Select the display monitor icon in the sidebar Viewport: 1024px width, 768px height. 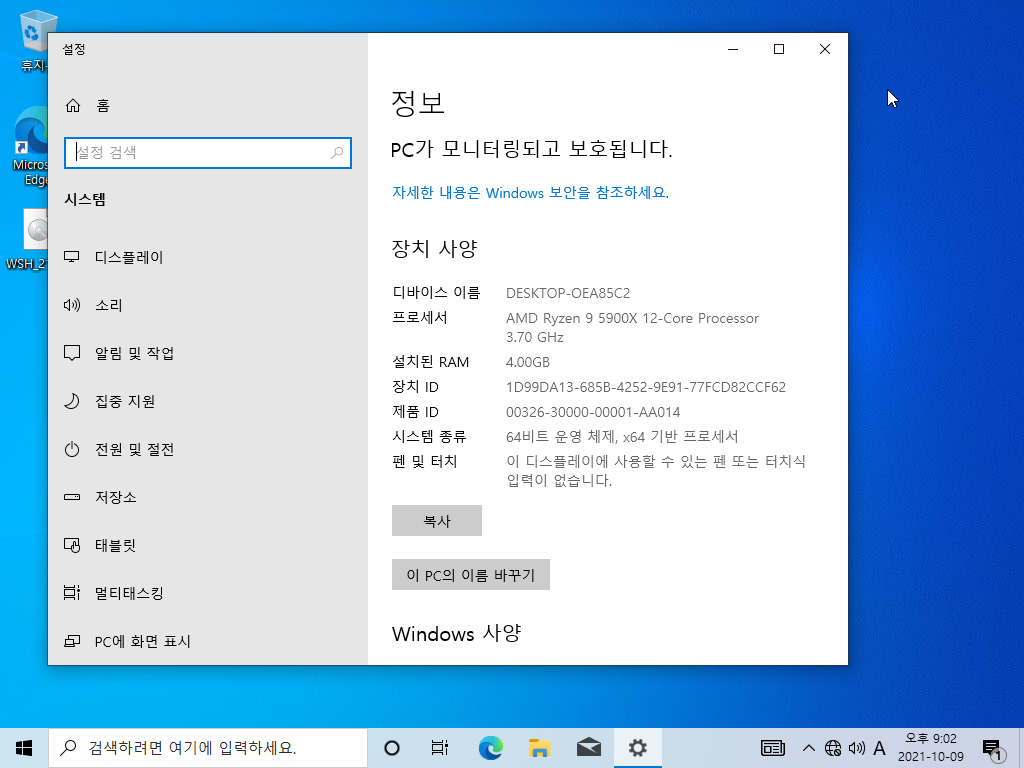(x=72, y=257)
